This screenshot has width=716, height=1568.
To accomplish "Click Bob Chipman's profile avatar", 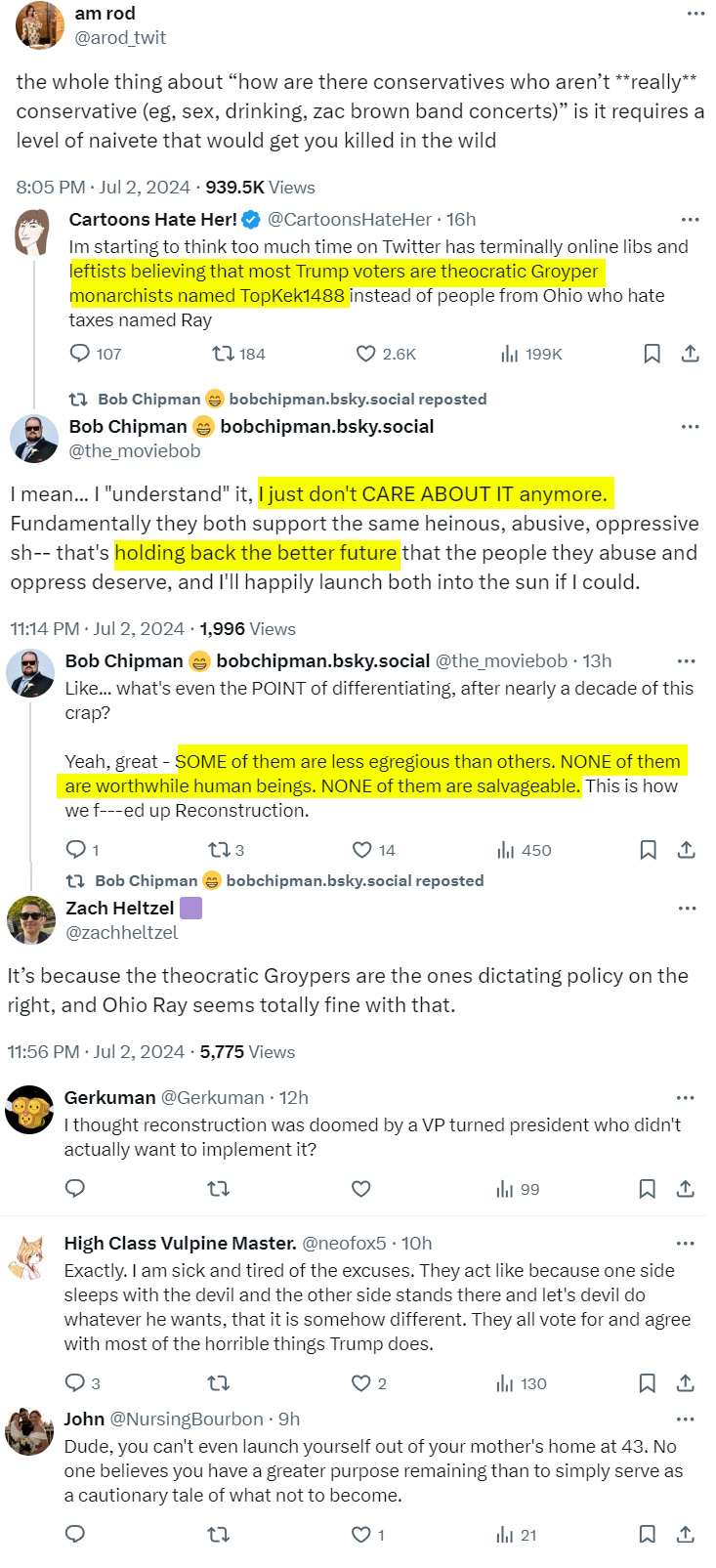I will point(34,439).
